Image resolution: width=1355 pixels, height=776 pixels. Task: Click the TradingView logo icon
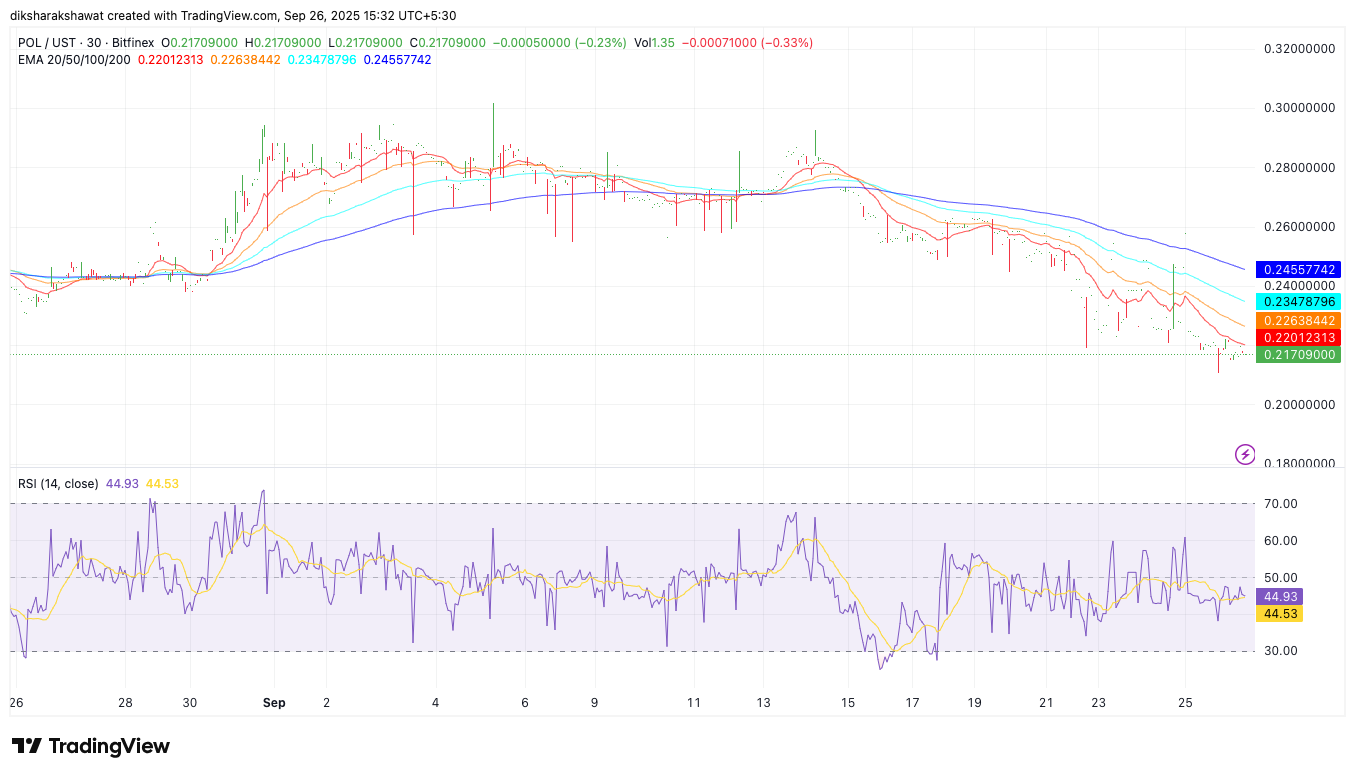(26, 746)
